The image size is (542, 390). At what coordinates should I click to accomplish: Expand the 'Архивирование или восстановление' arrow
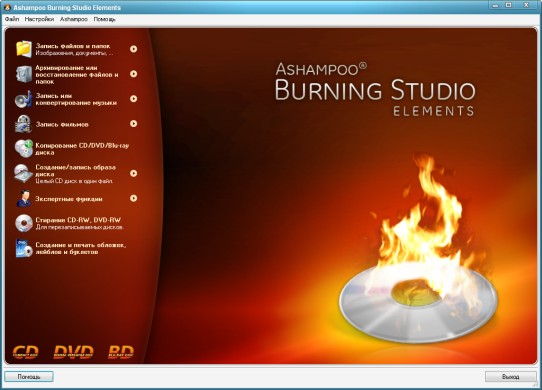click(x=133, y=74)
